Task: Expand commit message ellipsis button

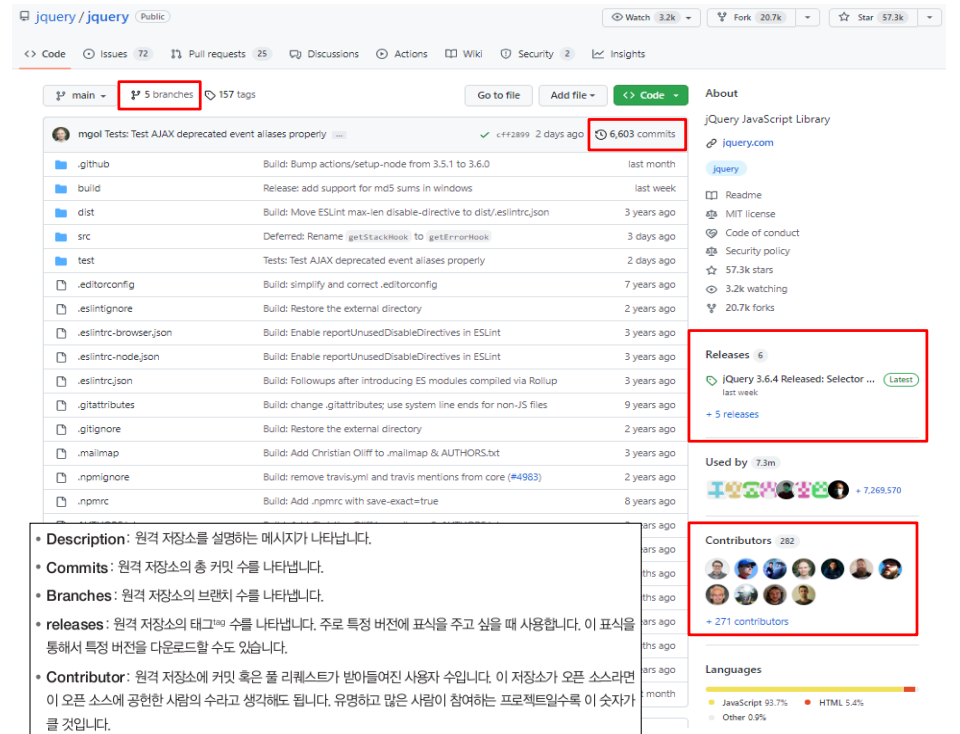Action: (x=339, y=135)
